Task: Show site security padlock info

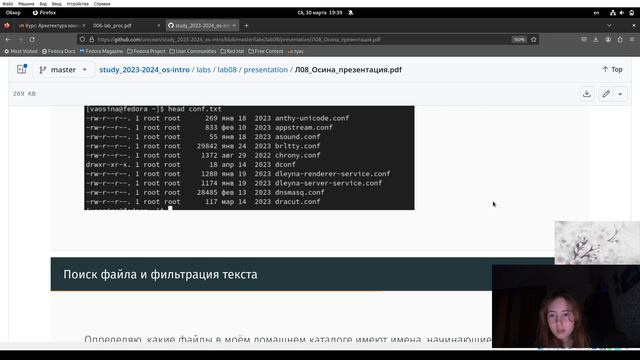Action: tap(91, 40)
